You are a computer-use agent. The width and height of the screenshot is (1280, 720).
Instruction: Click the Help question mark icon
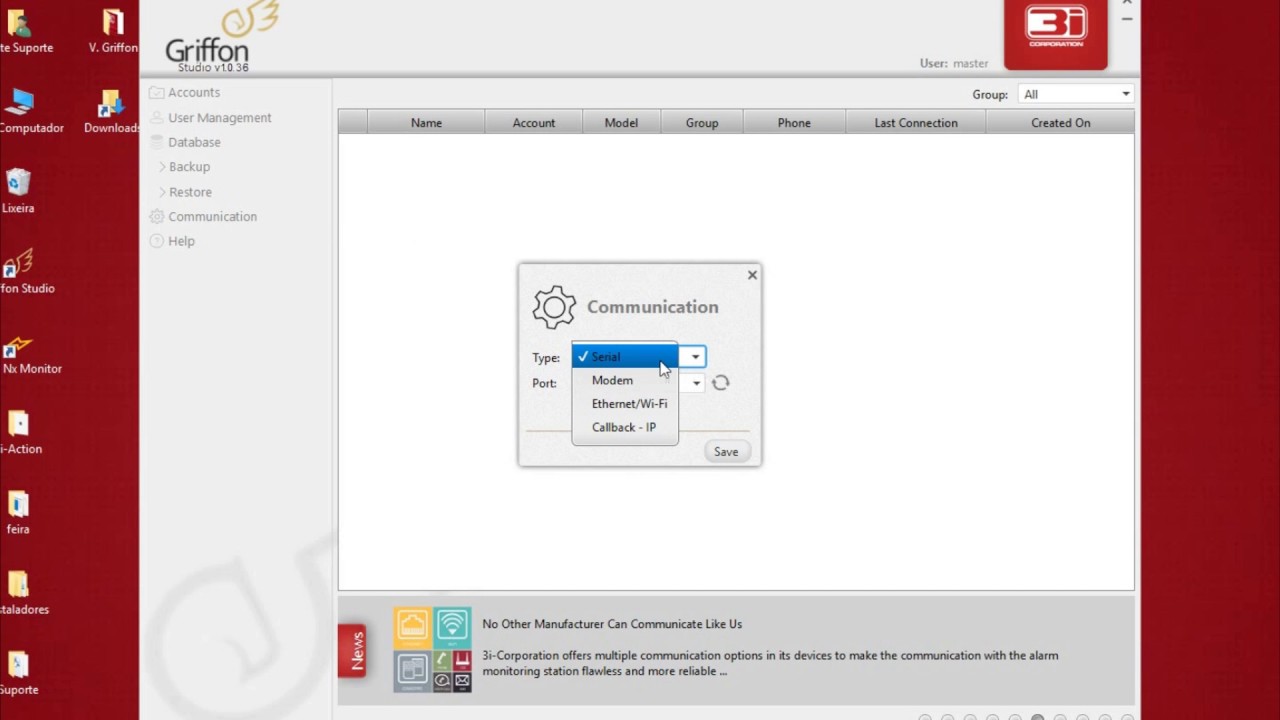[x=156, y=241]
